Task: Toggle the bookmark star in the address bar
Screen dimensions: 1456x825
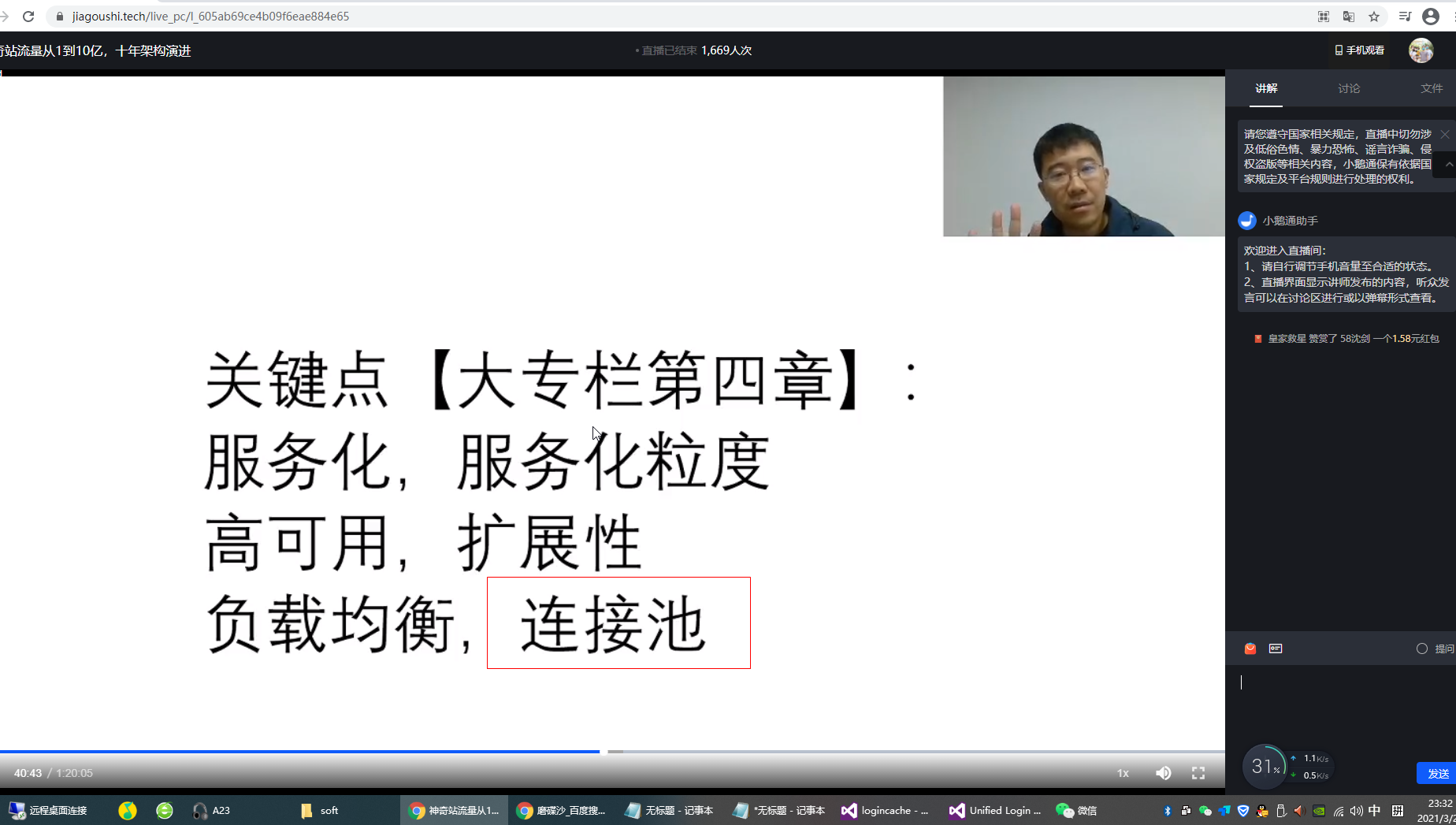Action: click(1372, 16)
